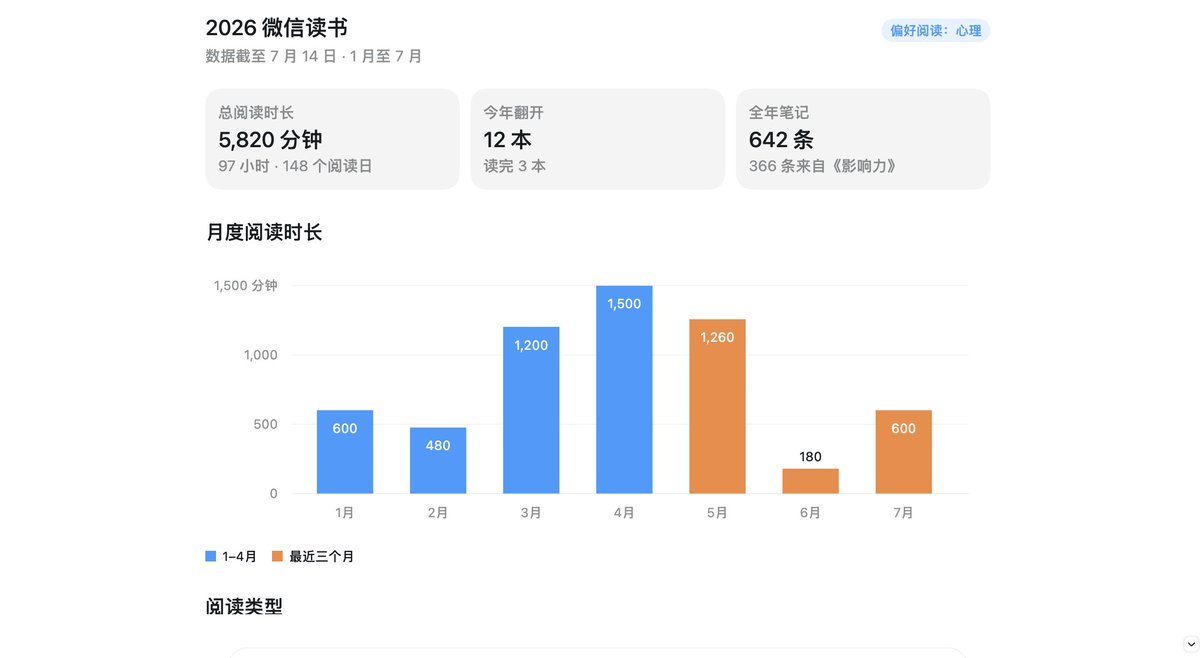Select the 3月 bar showing 1,200
The image size is (1200, 658).
pyautogui.click(x=531, y=410)
